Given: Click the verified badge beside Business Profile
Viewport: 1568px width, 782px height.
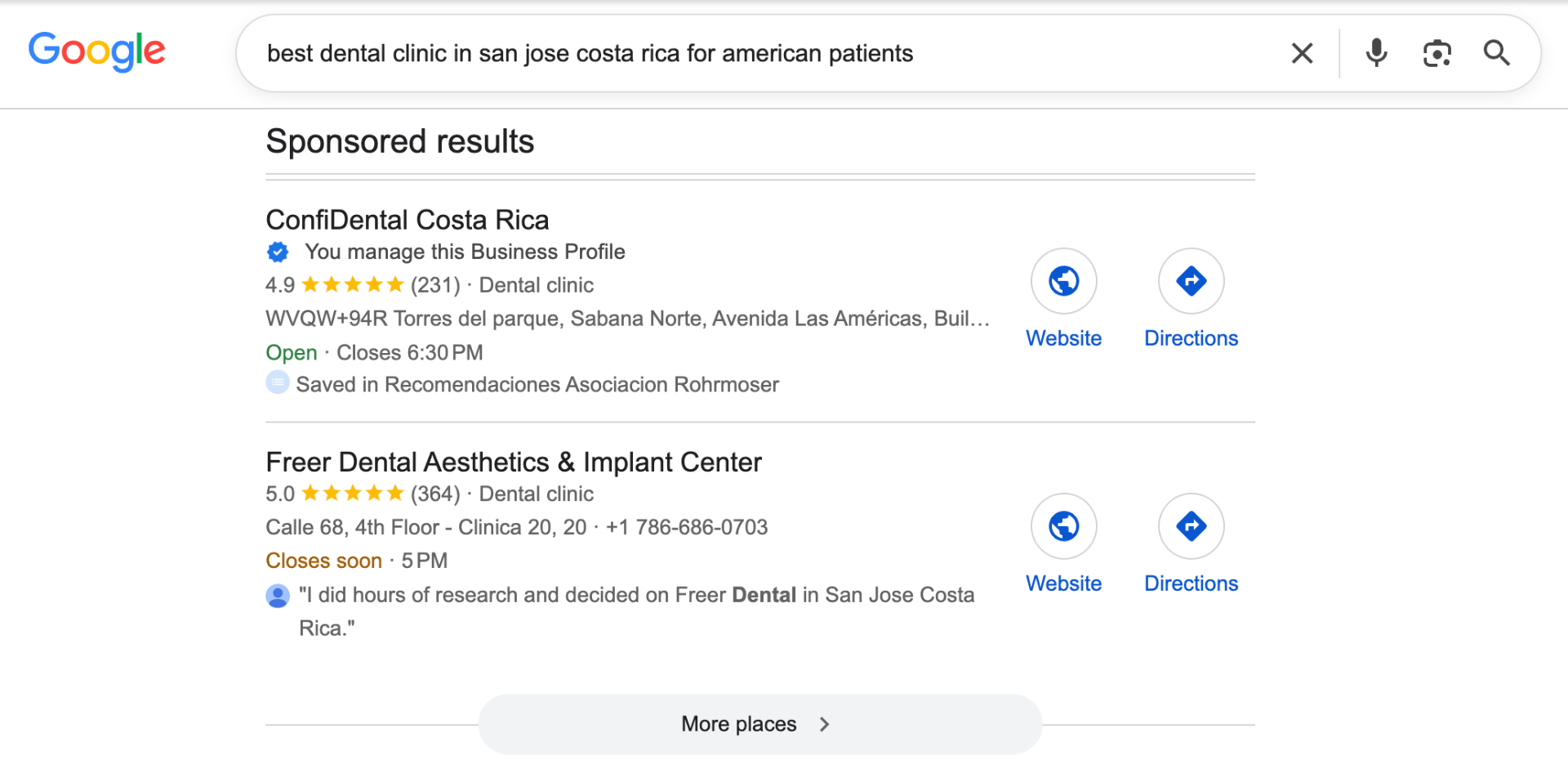Looking at the screenshot, I should [x=278, y=252].
